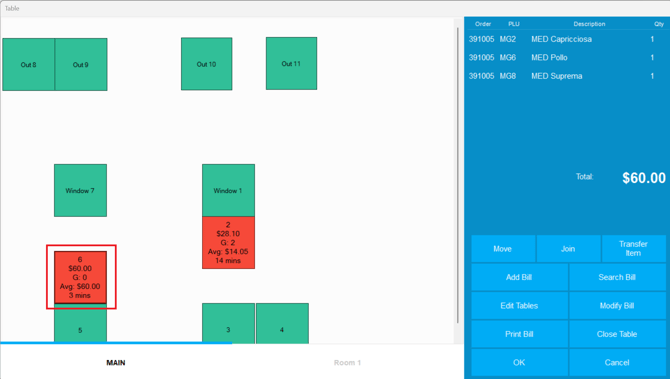Click the Qty column header
This screenshot has width=670, height=379.
(x=658, y=24)
